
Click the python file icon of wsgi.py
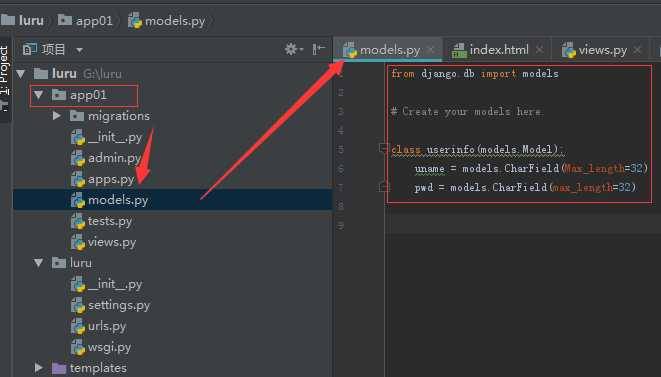click(78, 347)
